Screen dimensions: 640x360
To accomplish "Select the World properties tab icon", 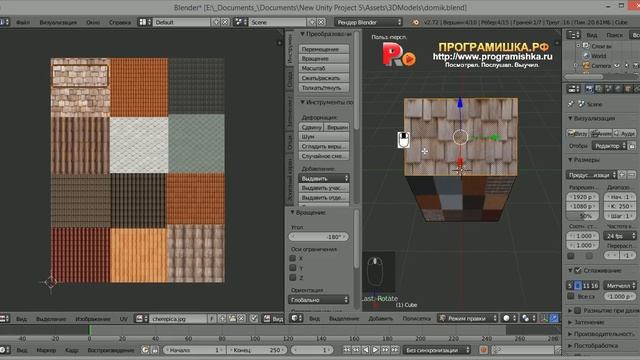I will 618,89.
